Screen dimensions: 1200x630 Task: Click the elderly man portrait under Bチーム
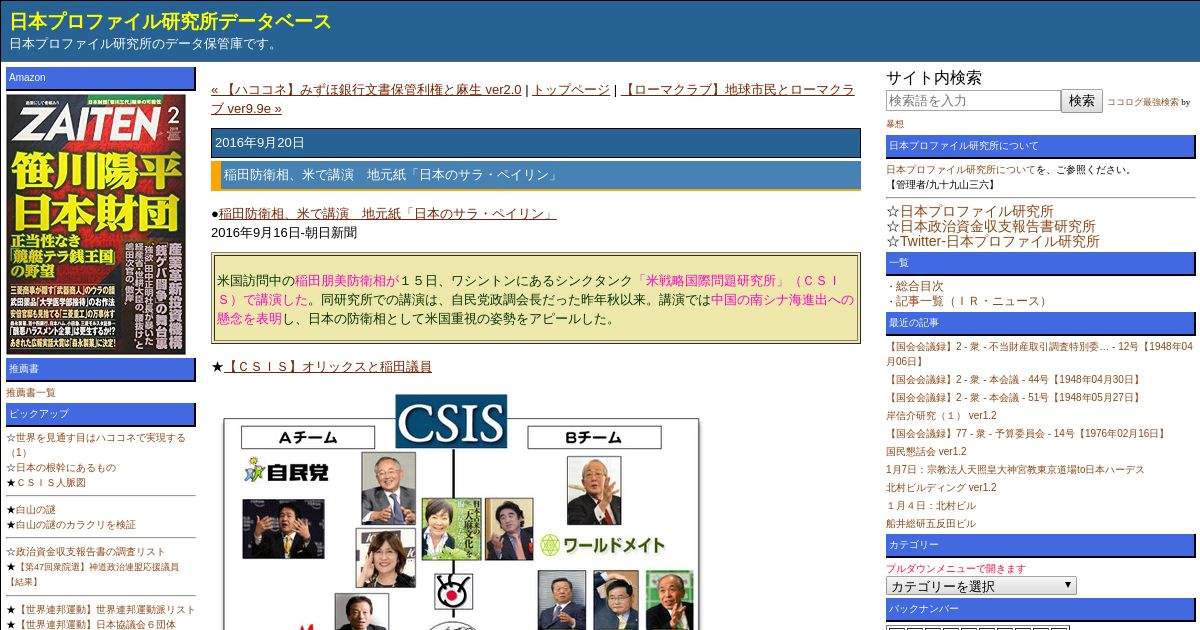click(594, 491)
